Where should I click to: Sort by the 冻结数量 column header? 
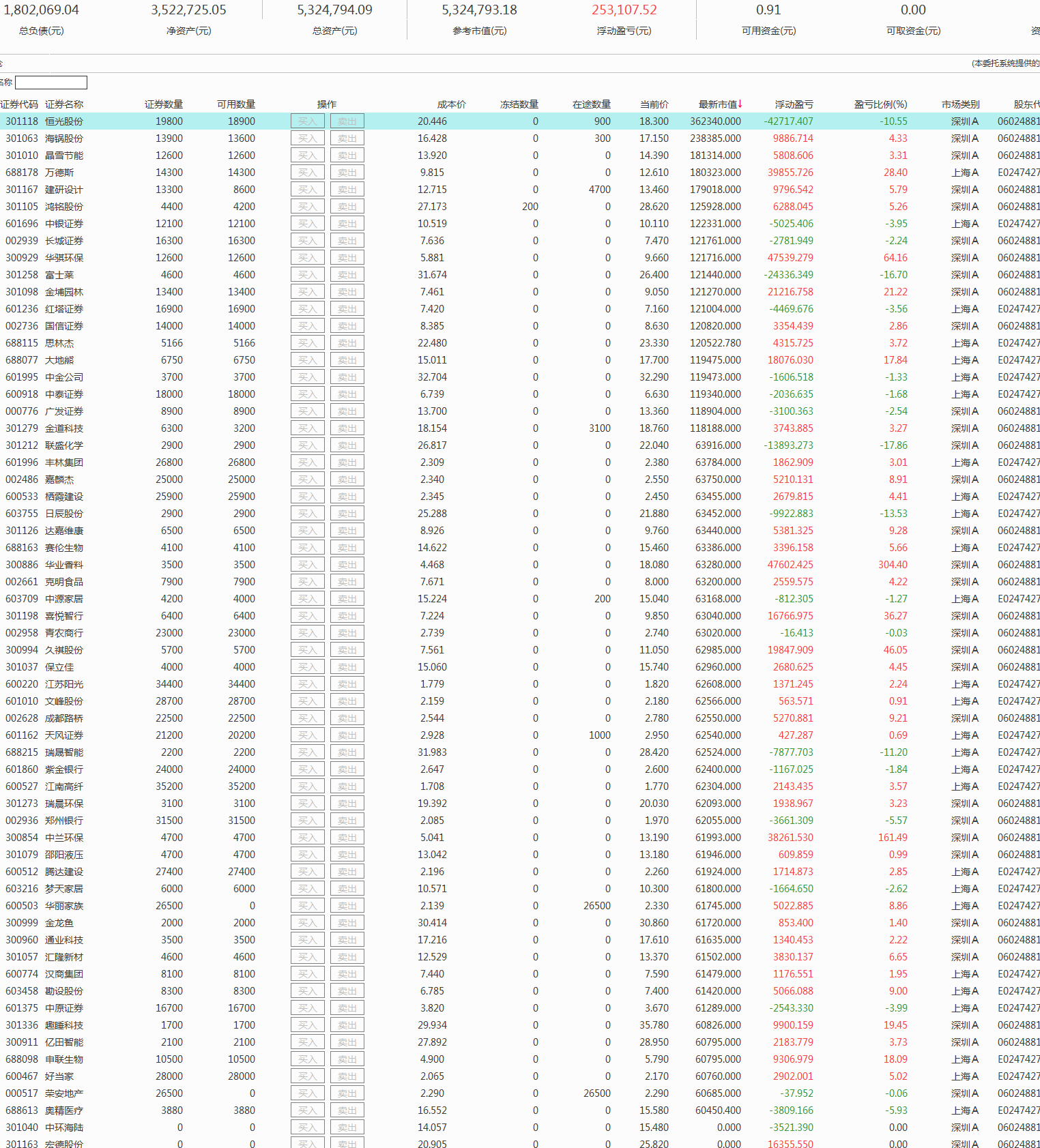(x=519, y=104)
